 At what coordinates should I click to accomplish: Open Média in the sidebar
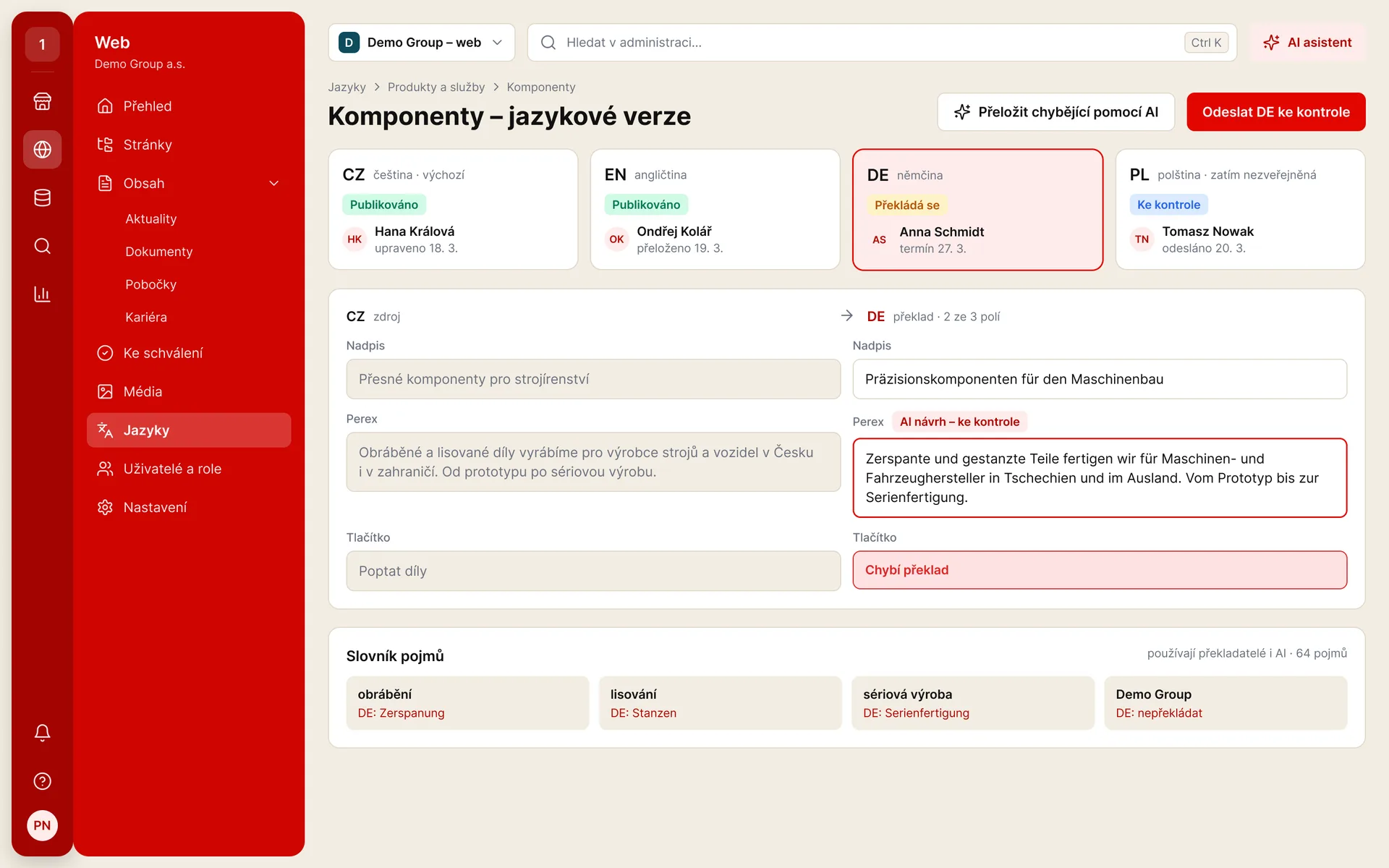pyautogui.click(x=189, y=391)
